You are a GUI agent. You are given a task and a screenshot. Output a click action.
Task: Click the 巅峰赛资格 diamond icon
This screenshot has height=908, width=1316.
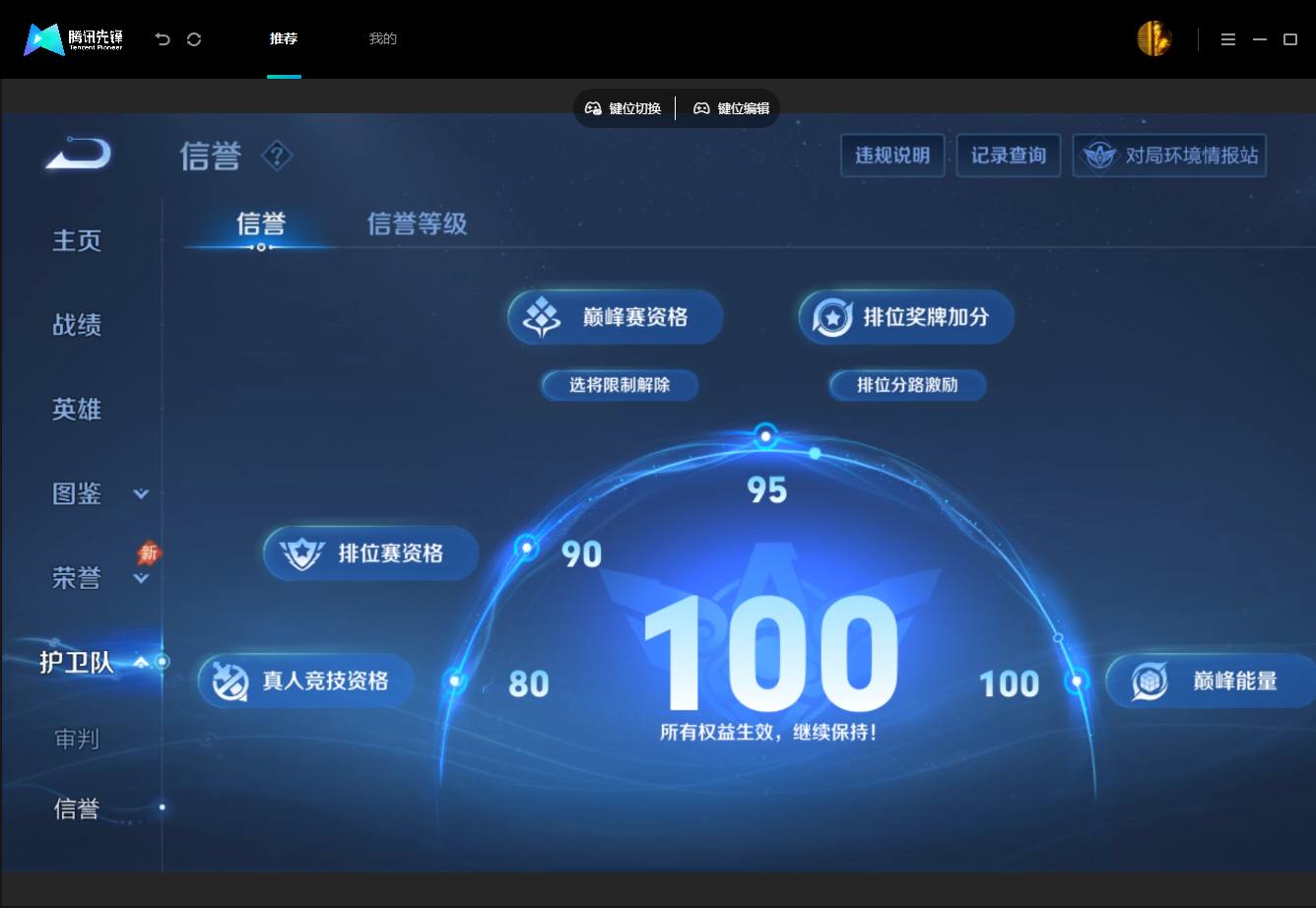pyautogui.click(x=541, y=317)
